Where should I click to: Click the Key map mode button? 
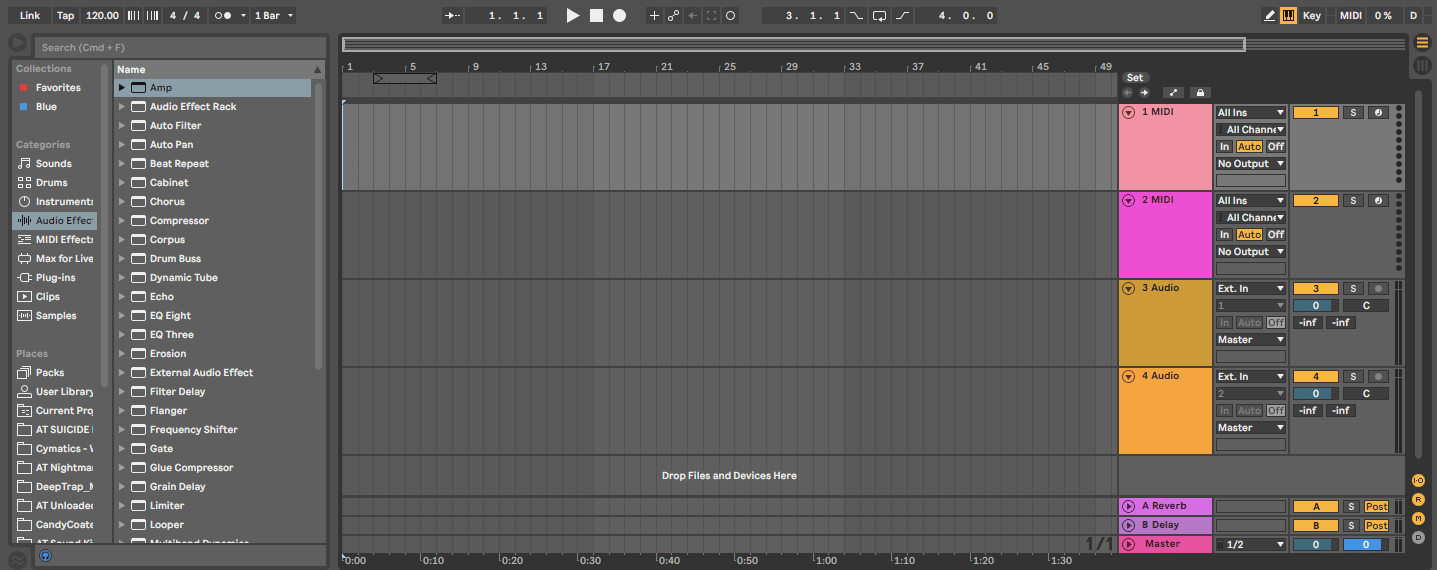tap(1312, 15)
